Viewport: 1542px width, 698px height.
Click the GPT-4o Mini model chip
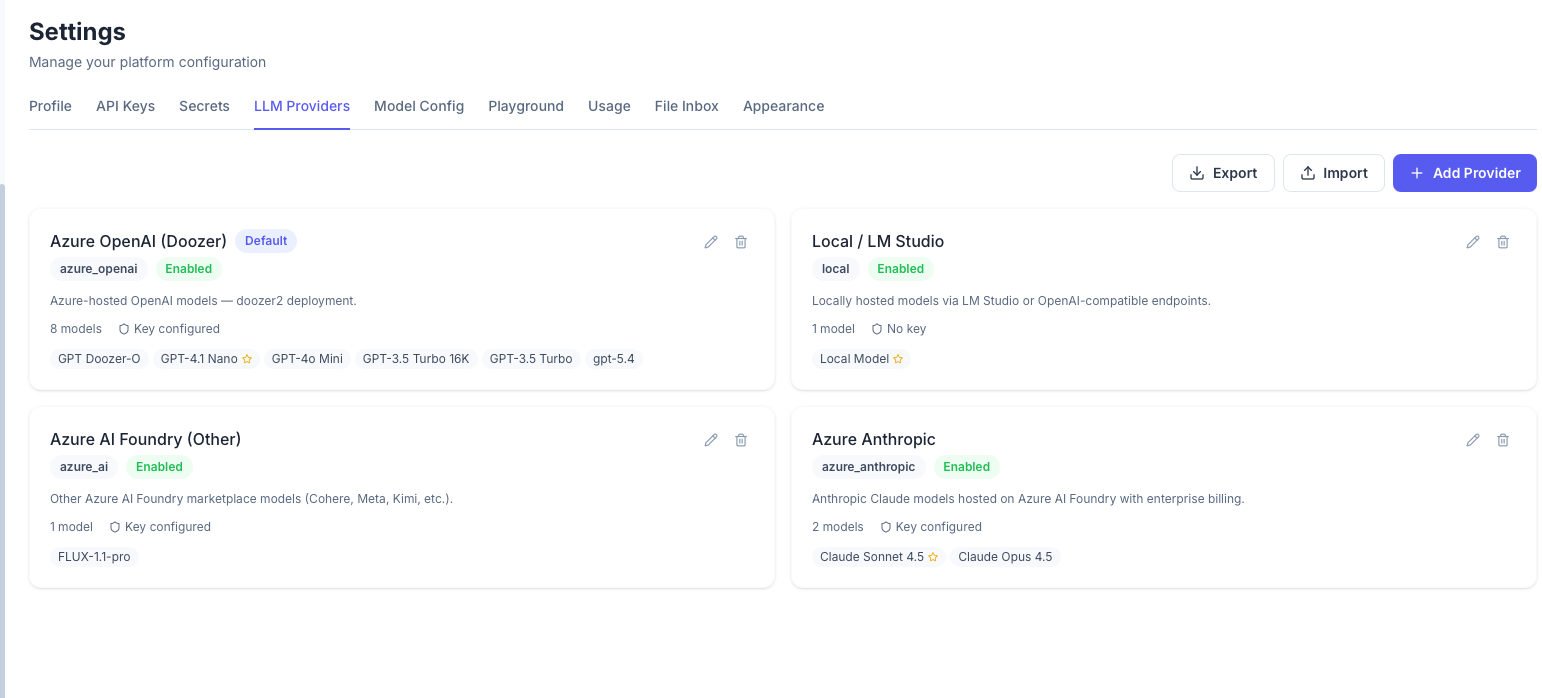(307, 358)
